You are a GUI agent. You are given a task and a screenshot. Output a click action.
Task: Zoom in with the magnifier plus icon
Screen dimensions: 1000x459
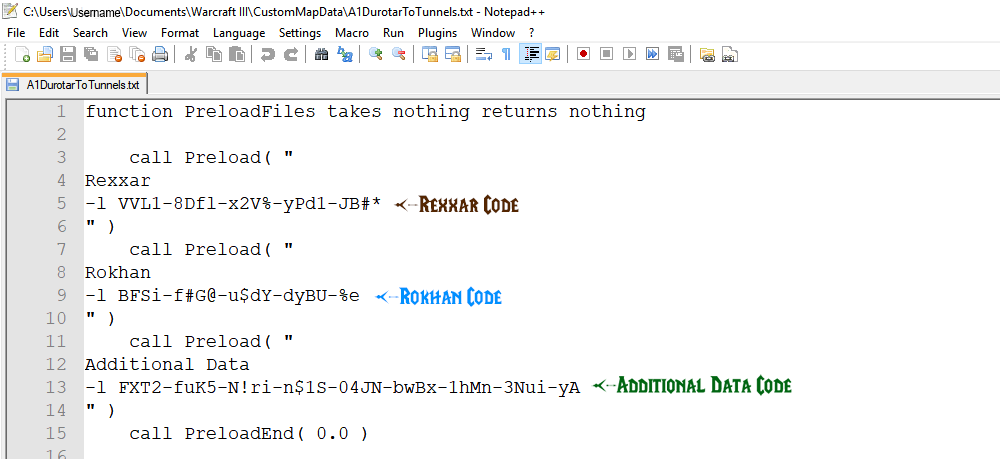coord(376,55)
